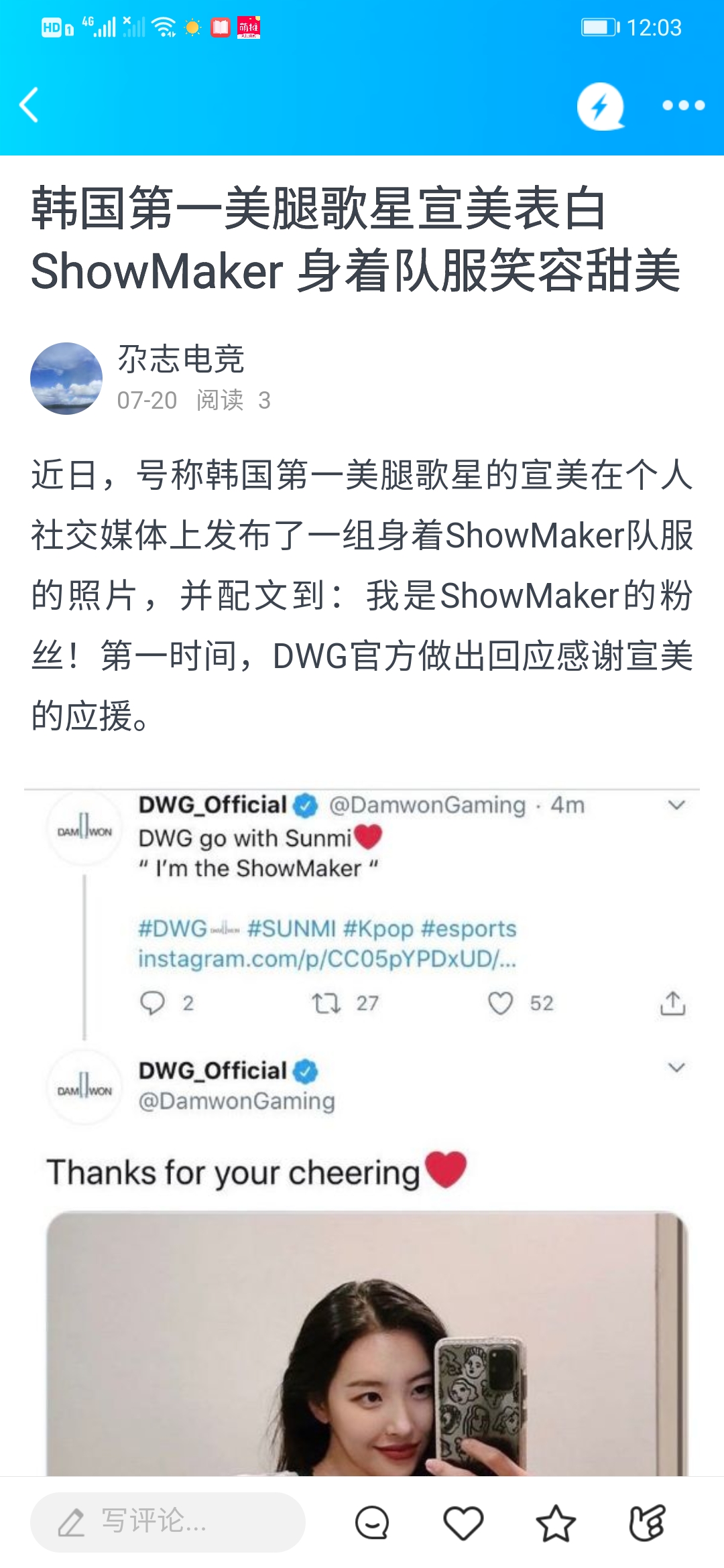Tap the tweet reply bubble icon

152,1003
